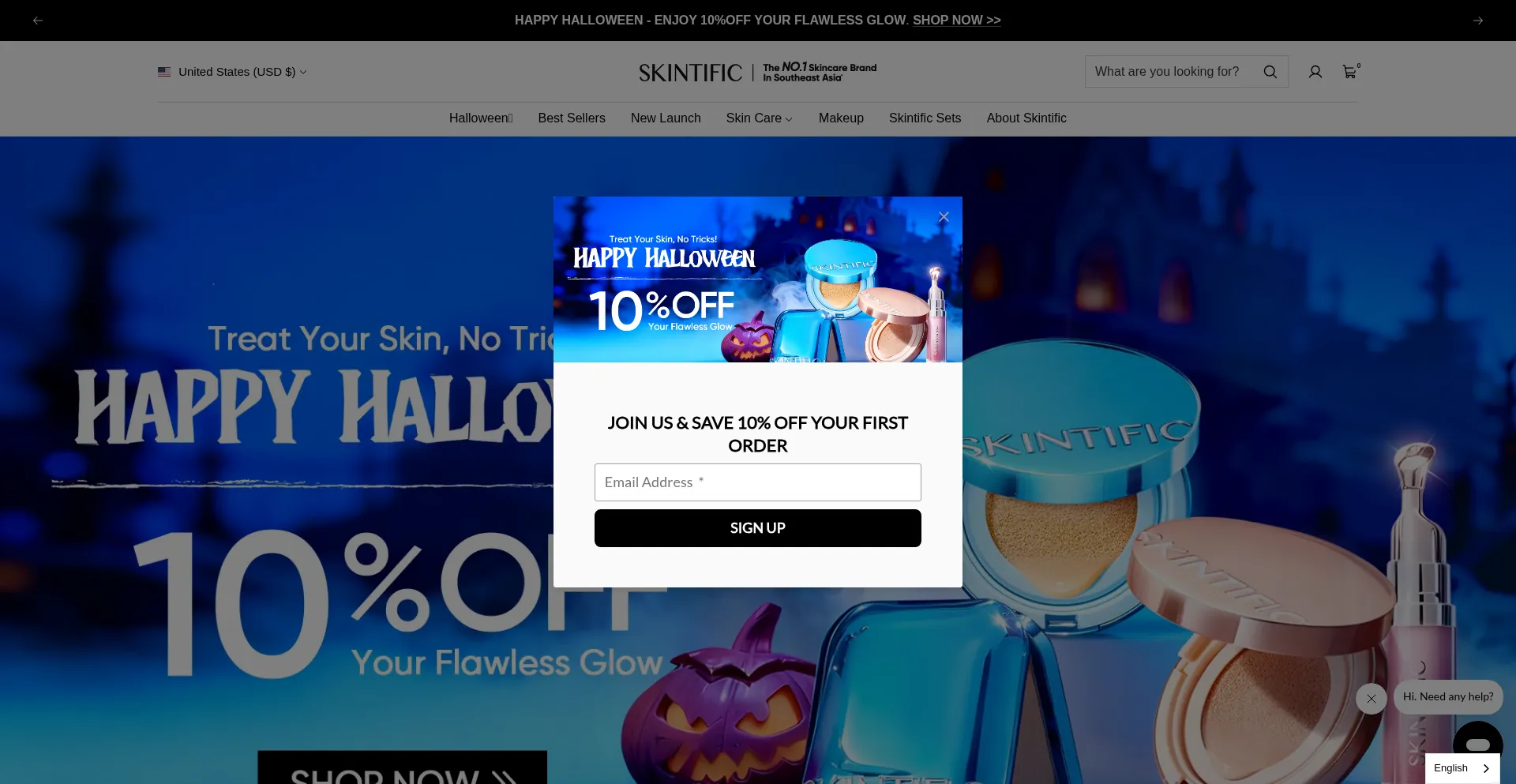This screenshot has width=1516, height=784.
Task: Go to the Makeup menu item
Action: (841, 118)
